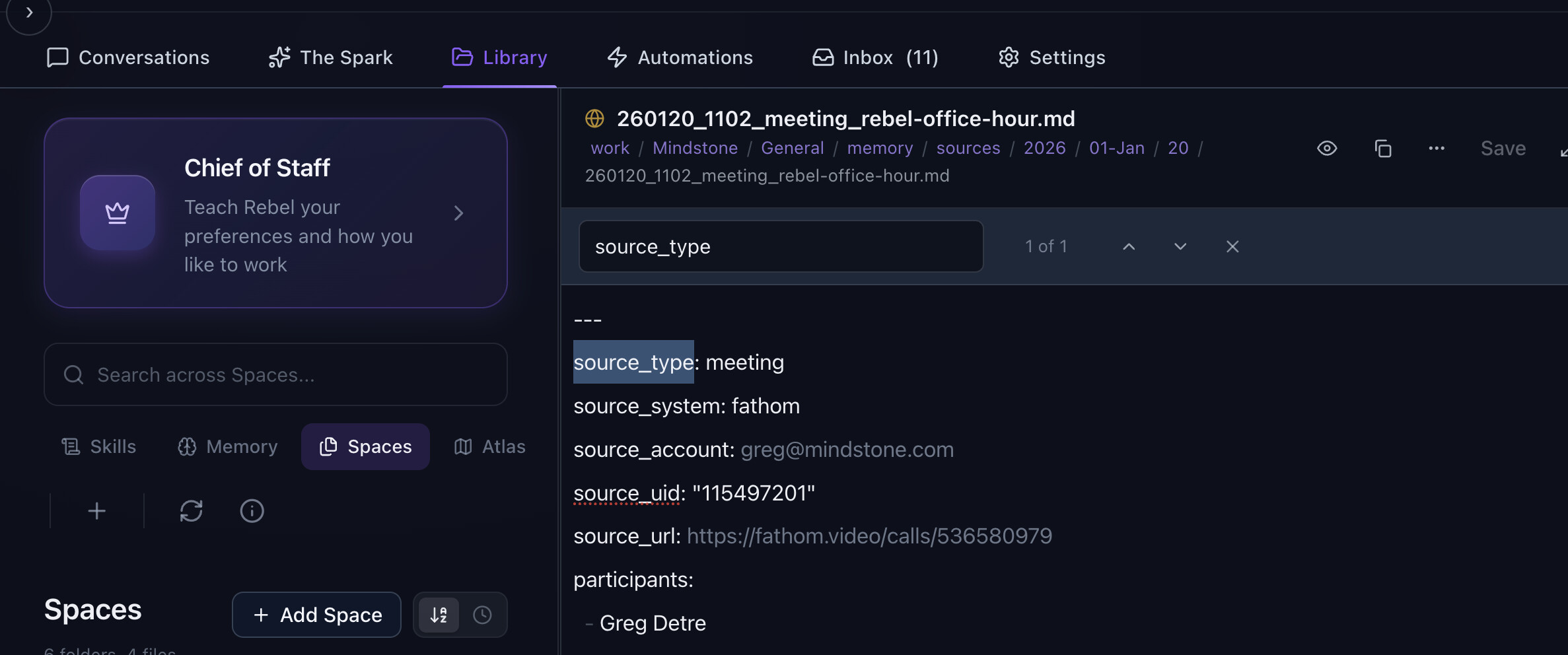1568x655 pixels.
Task: Focus the Search across Spaces field
Action: pyautogui.click(x=275, y=374)
